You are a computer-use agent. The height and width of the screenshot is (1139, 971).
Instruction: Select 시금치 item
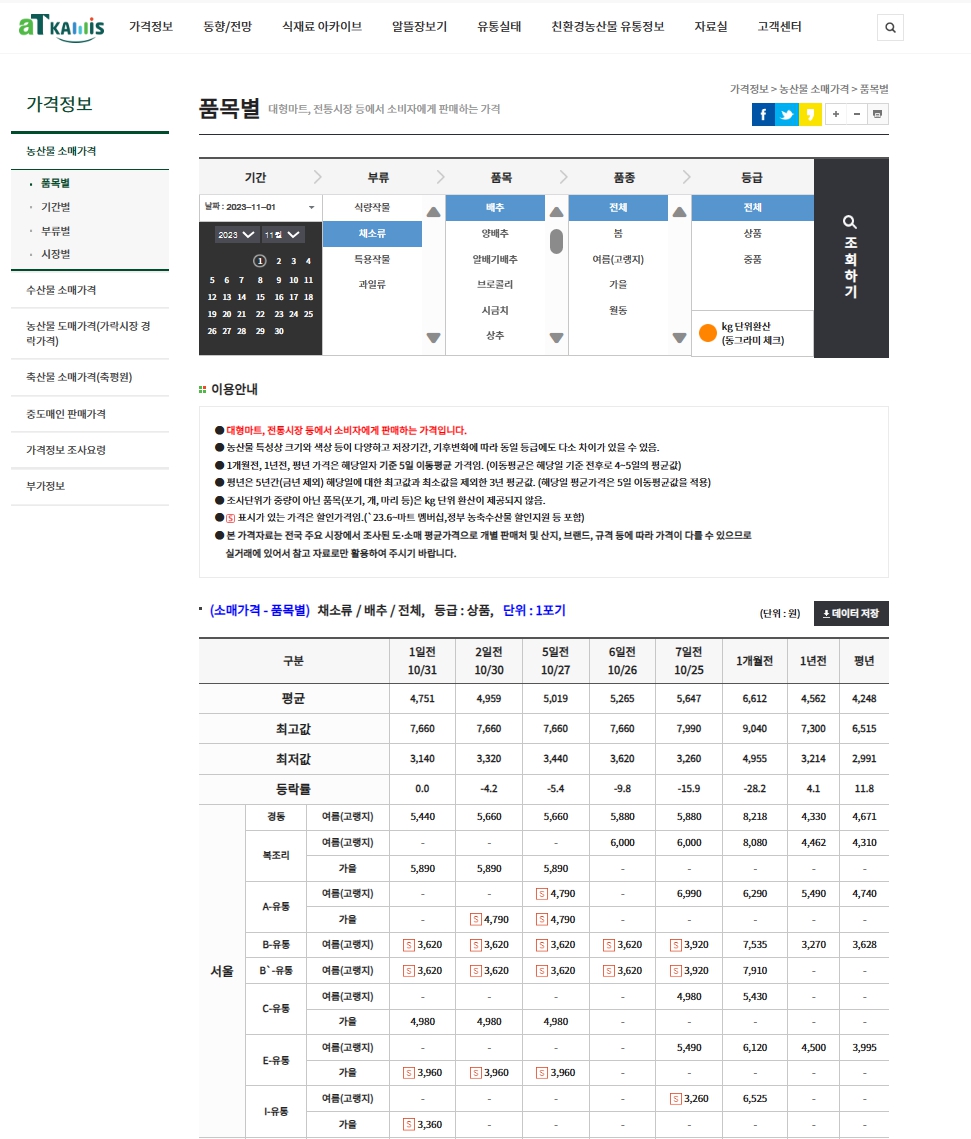pos(495,310)
